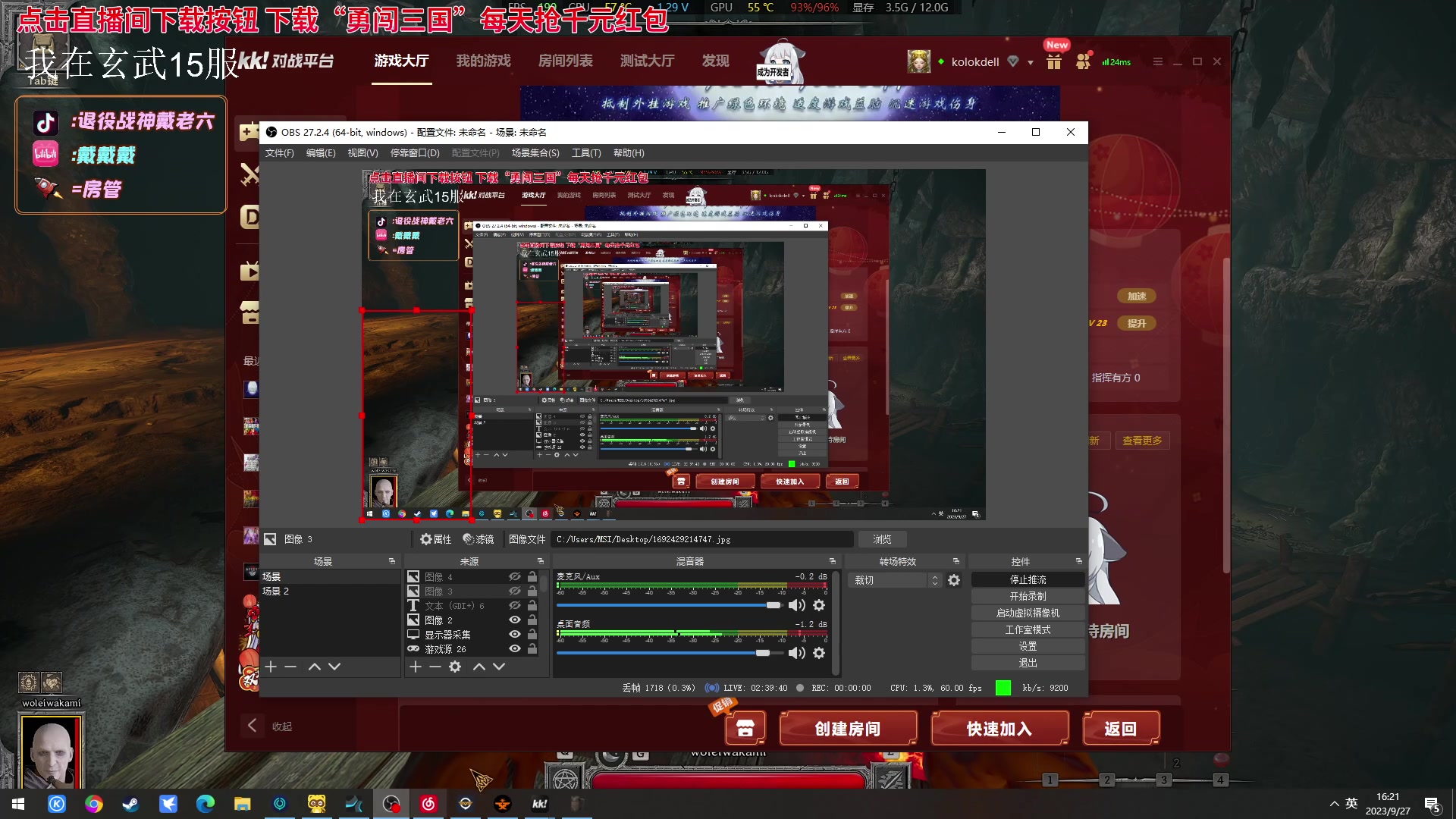This screenshot has width=1456, height=819.
Task: Open the Windows Start menu
Action: click(18, 804)
